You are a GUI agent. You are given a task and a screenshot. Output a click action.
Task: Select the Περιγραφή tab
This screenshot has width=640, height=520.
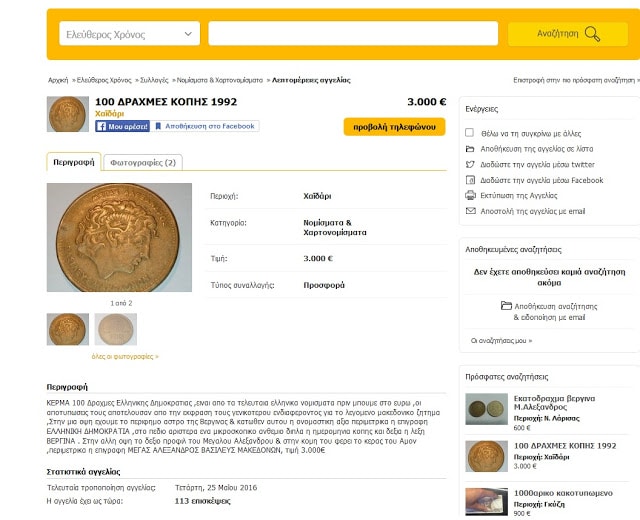[x=73, y=162]
